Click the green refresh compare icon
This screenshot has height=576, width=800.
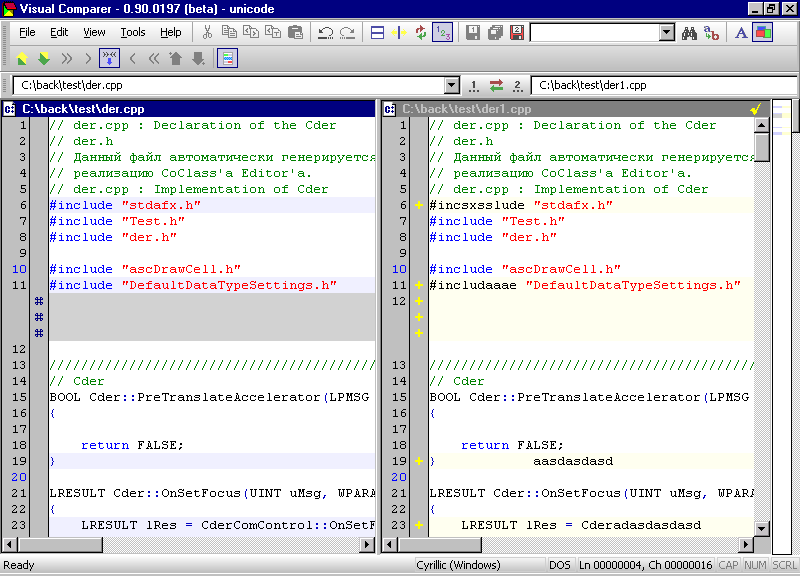point(421,32)
